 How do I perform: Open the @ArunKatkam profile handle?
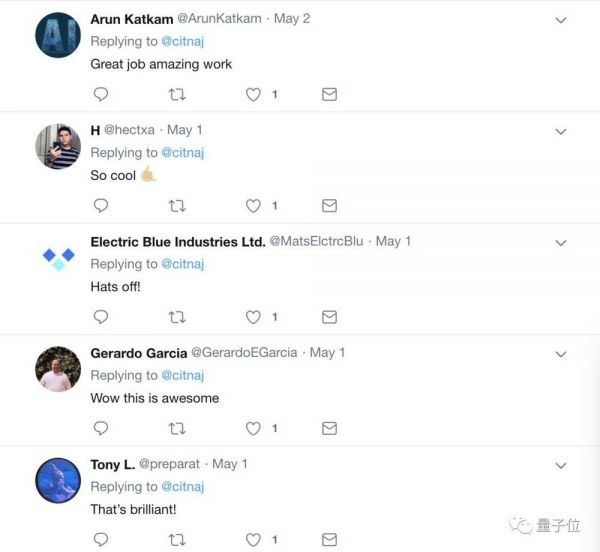(219, 19)
